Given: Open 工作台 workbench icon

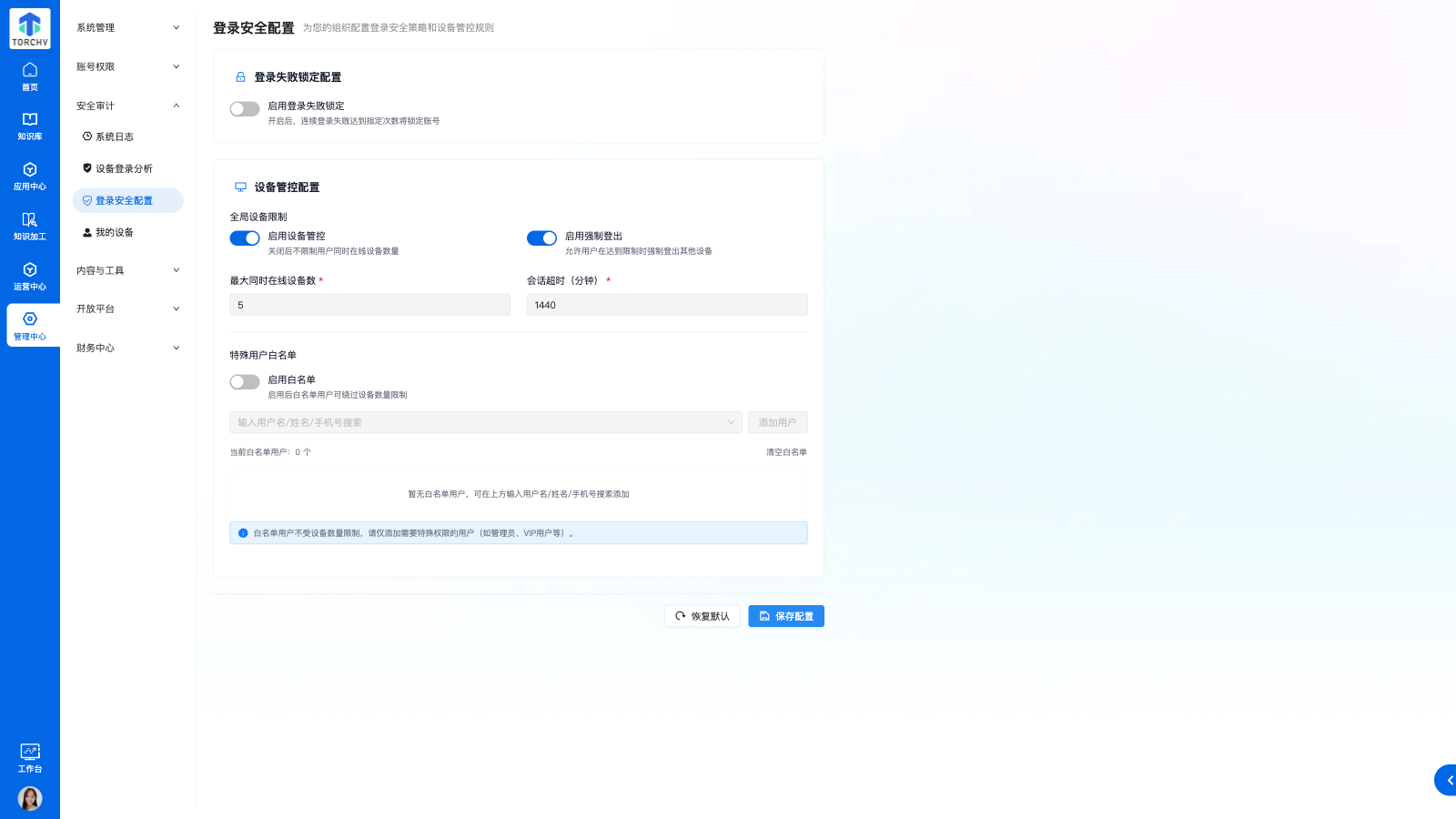Looking at the screenshot, I should point(30,757).
